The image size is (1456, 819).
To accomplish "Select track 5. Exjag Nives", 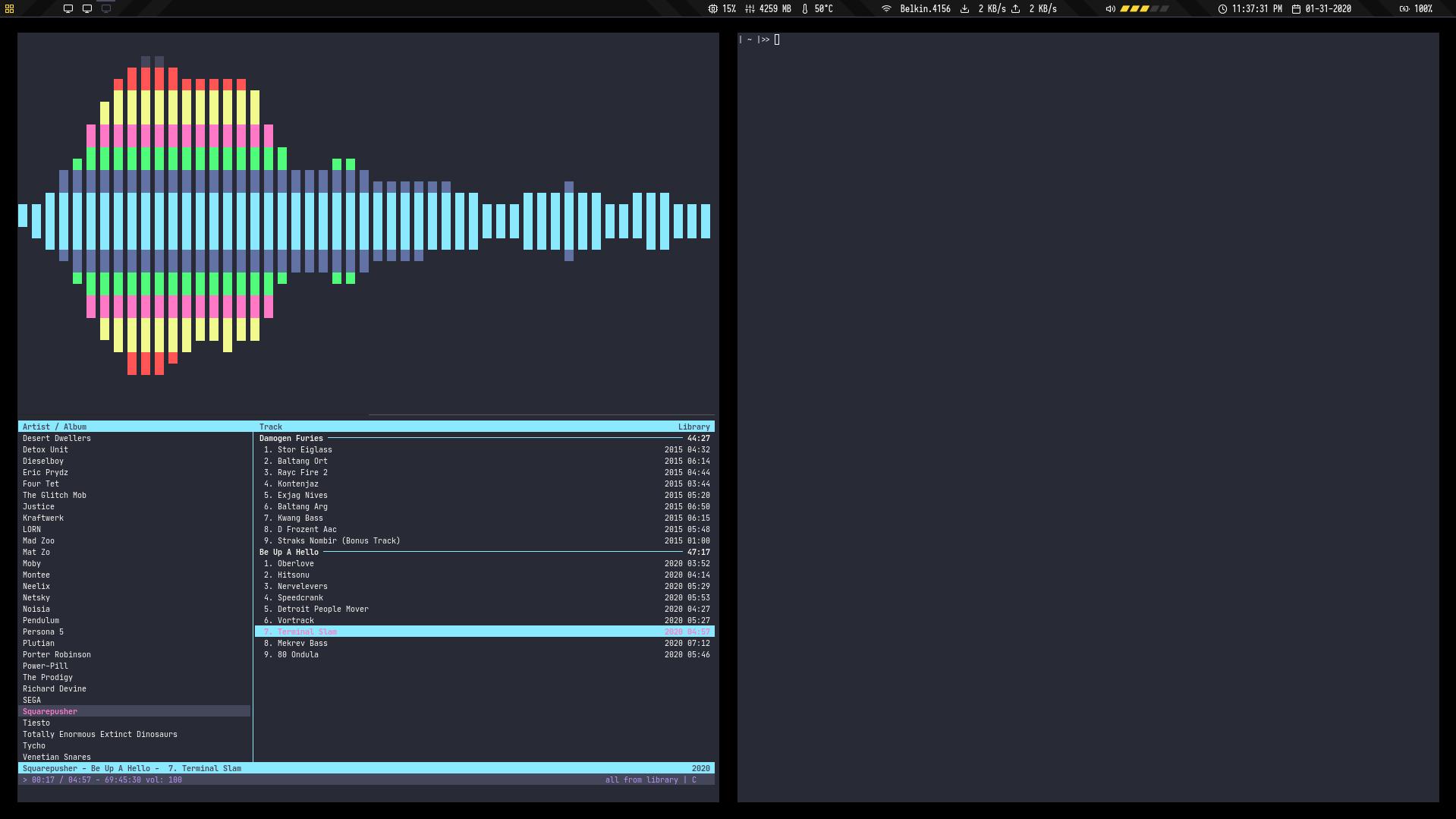I will pos(485,495).
